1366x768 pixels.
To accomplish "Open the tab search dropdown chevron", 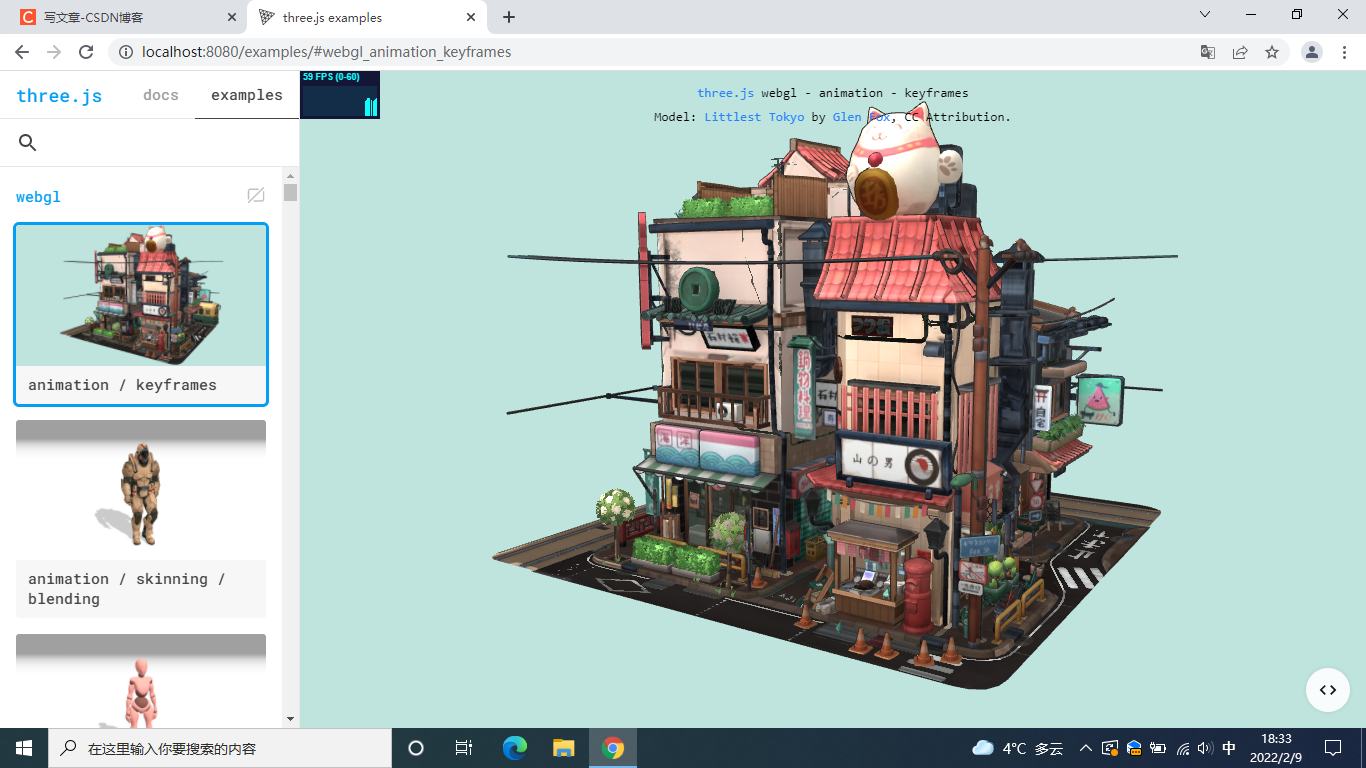I will click(x=1205, y=14).
